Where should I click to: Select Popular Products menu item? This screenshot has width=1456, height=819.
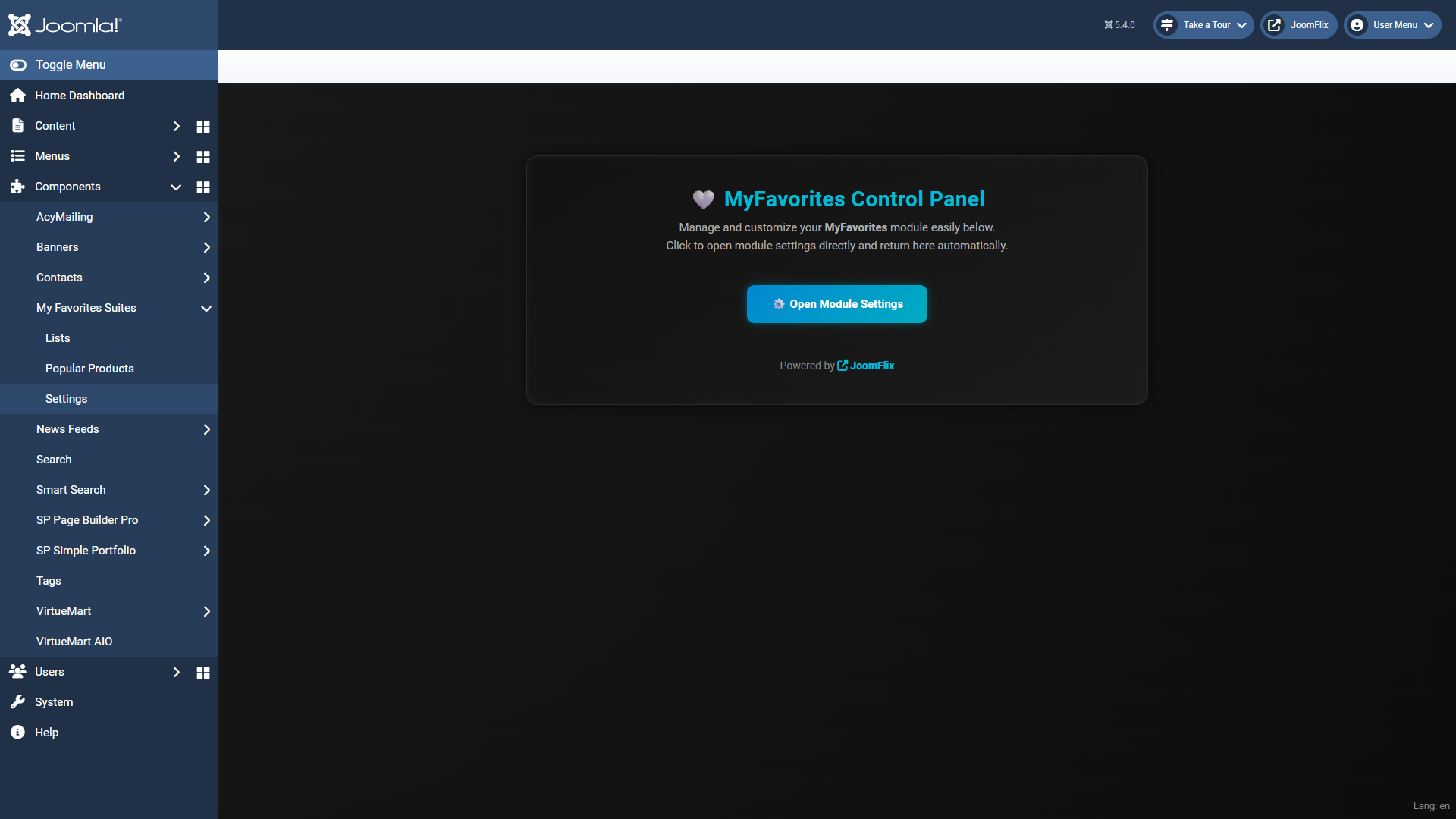(89, 369)
